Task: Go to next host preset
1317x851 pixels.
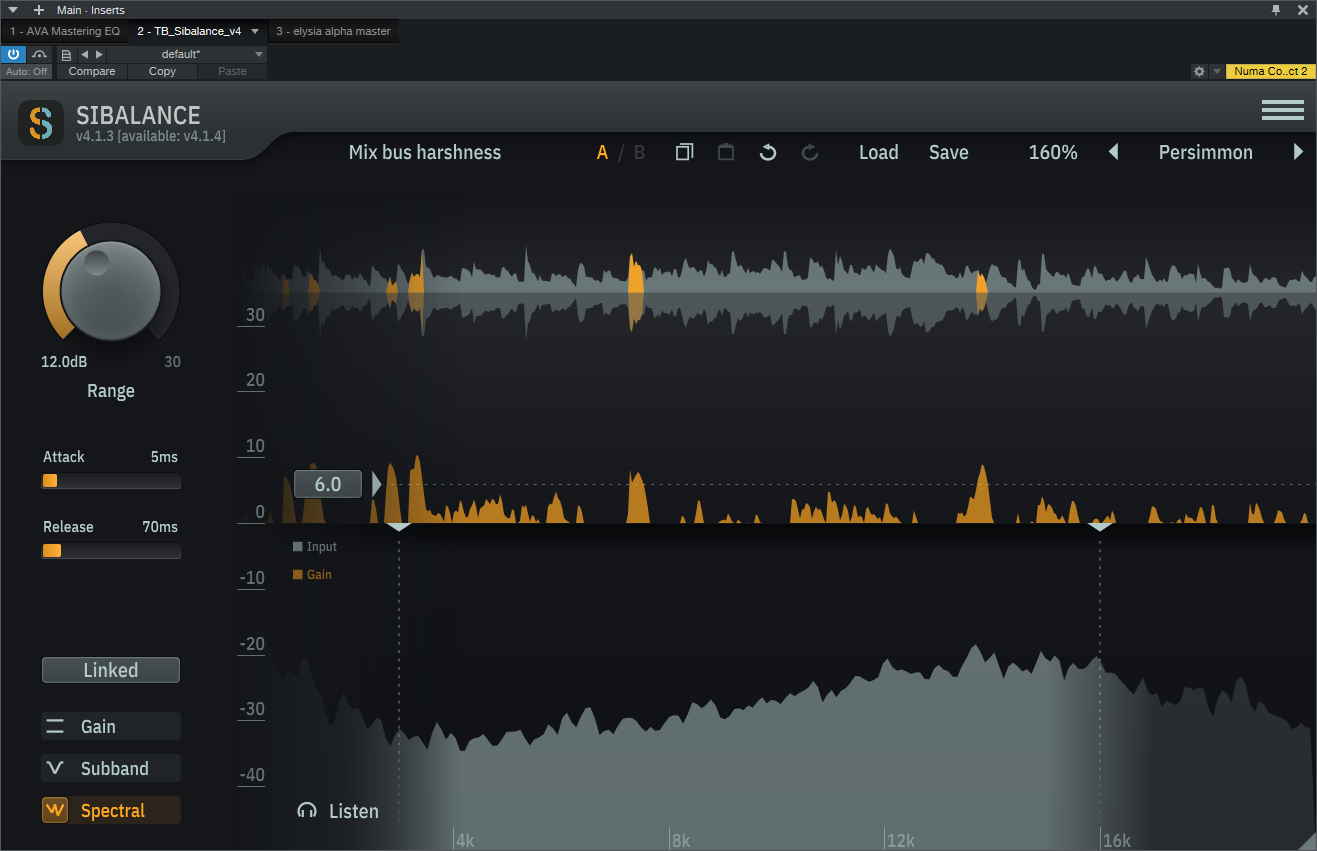Action: (x=99, y=54)
